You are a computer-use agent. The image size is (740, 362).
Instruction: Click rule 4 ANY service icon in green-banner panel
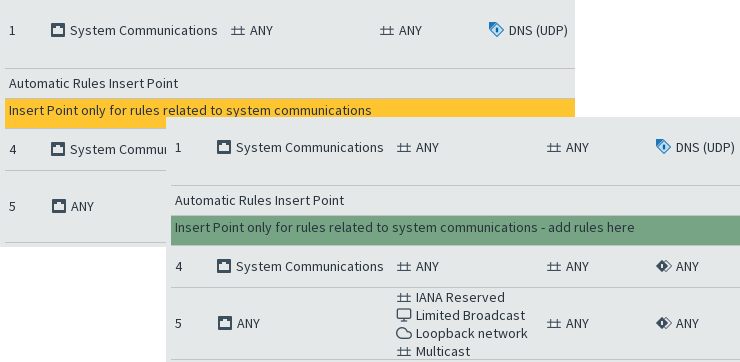[x=664, y=267]
